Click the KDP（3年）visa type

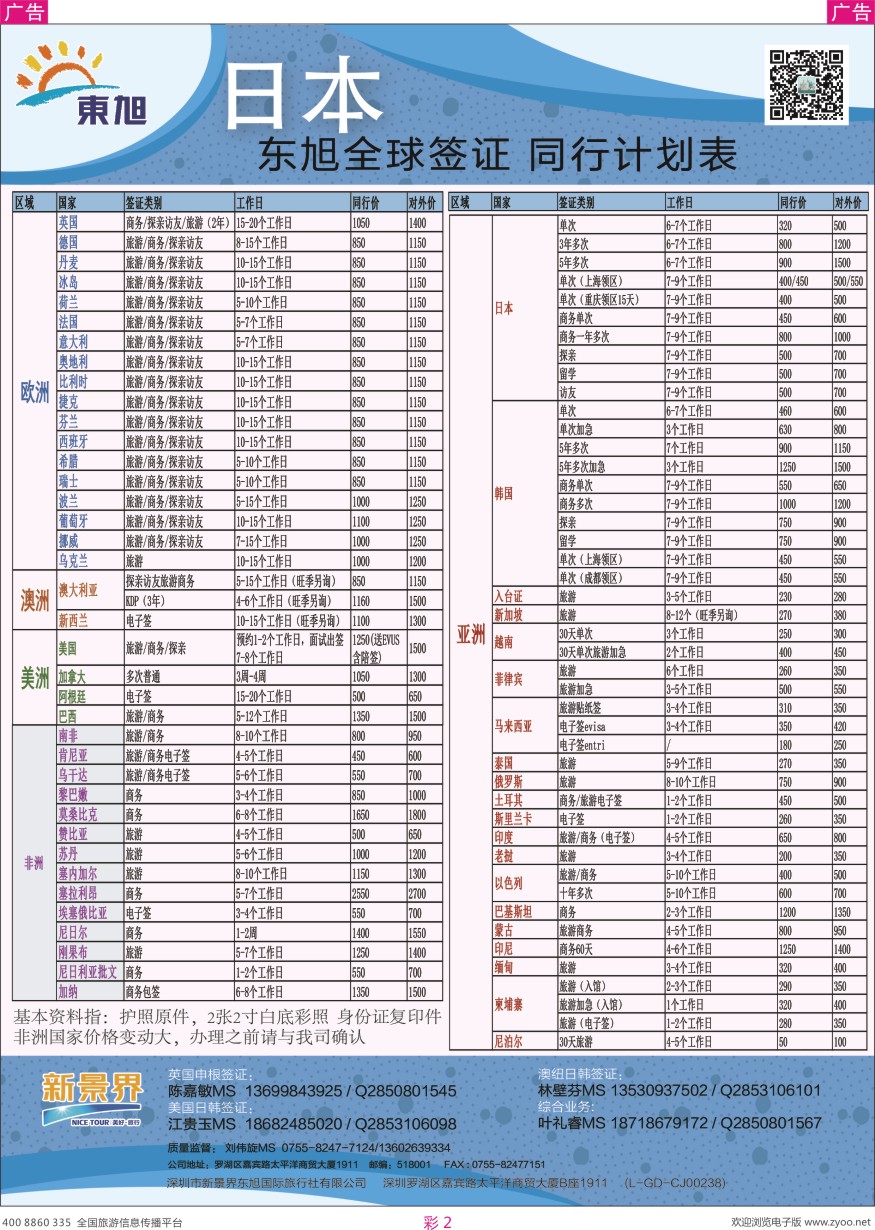pos(178,600)
